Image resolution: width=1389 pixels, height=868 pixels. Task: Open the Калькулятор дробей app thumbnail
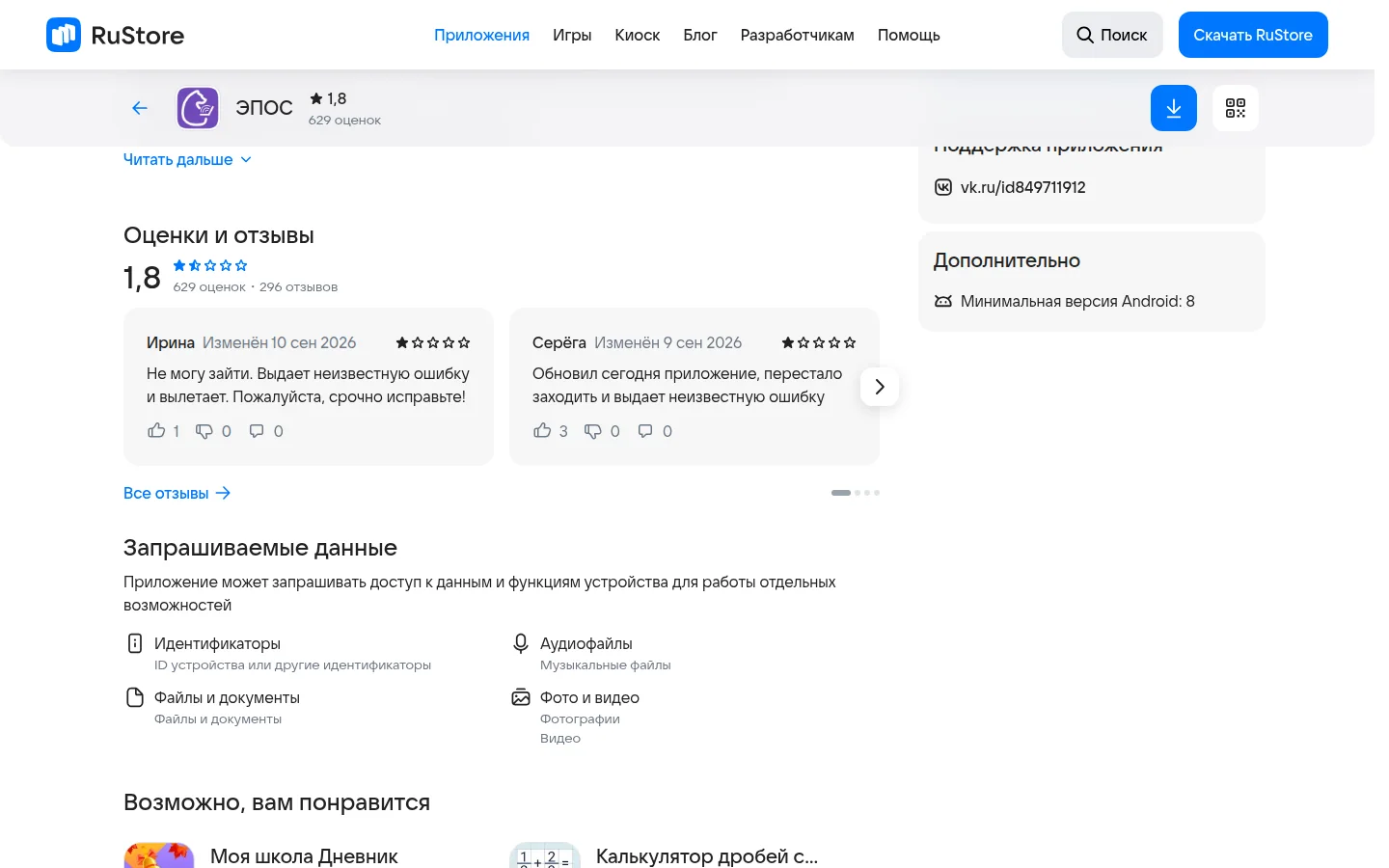click(x=545, y=854)
